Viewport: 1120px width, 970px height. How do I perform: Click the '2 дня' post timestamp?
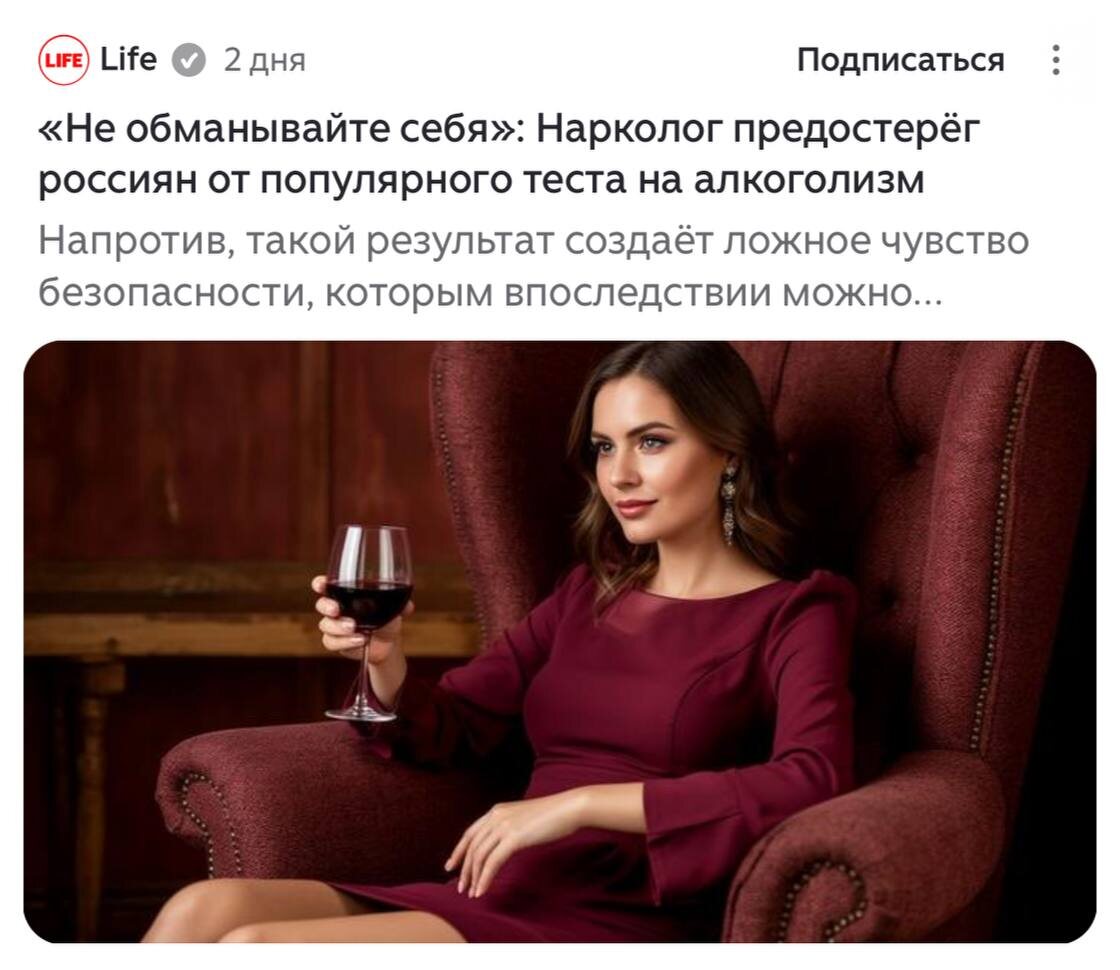click(264, 60)
